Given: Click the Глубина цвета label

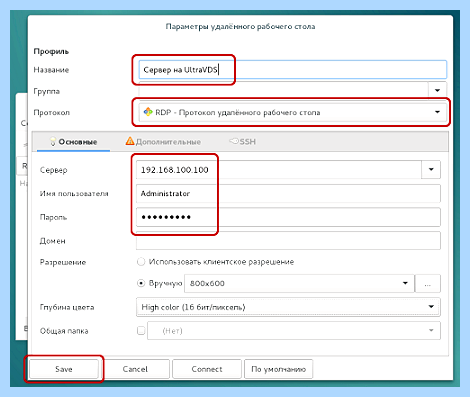Looking at the screenshot, I should 67,307.
